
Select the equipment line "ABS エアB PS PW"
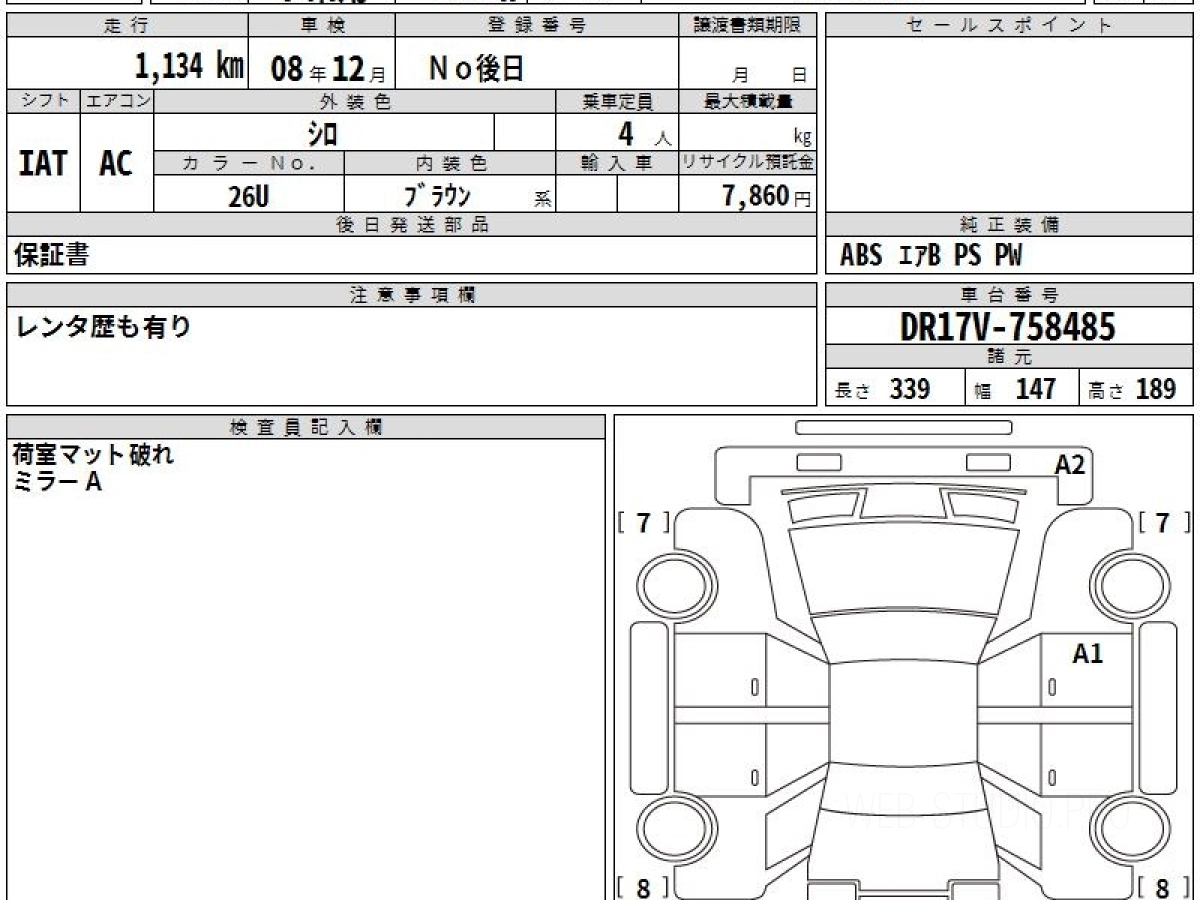[931, 256]
